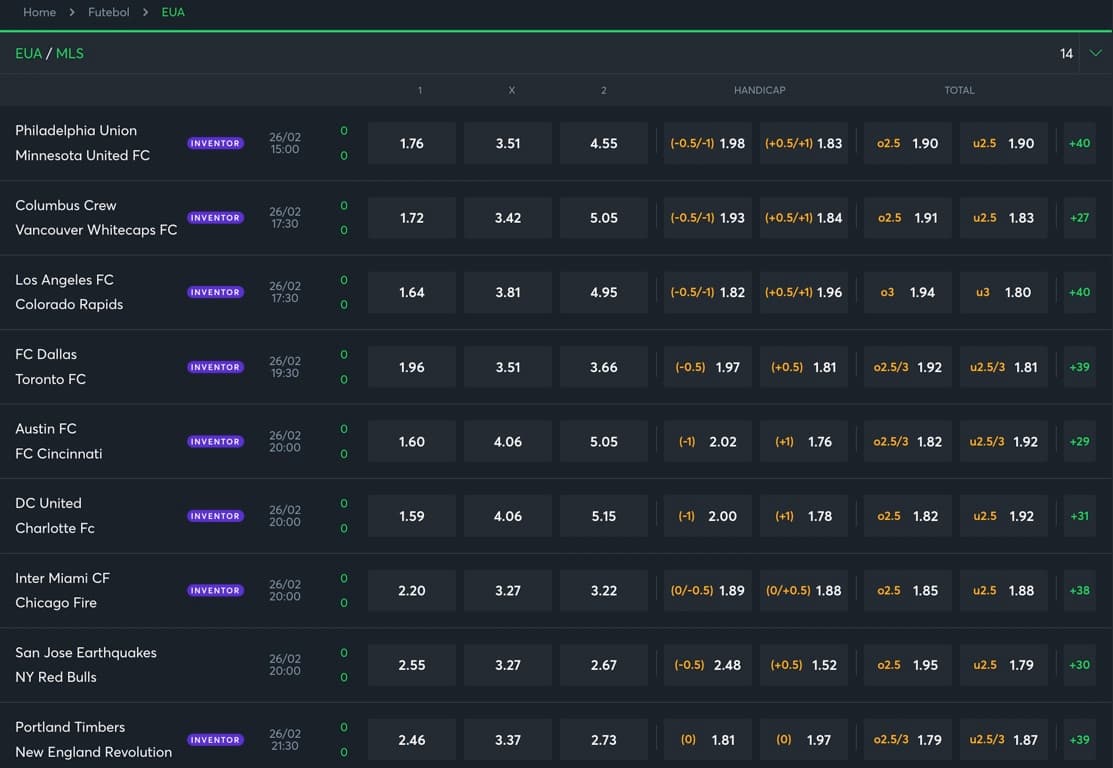Click INVENTOR badge for Portland Timbers match
Viewport: 1113px width, 768px height.
click(x=215, y=740)
